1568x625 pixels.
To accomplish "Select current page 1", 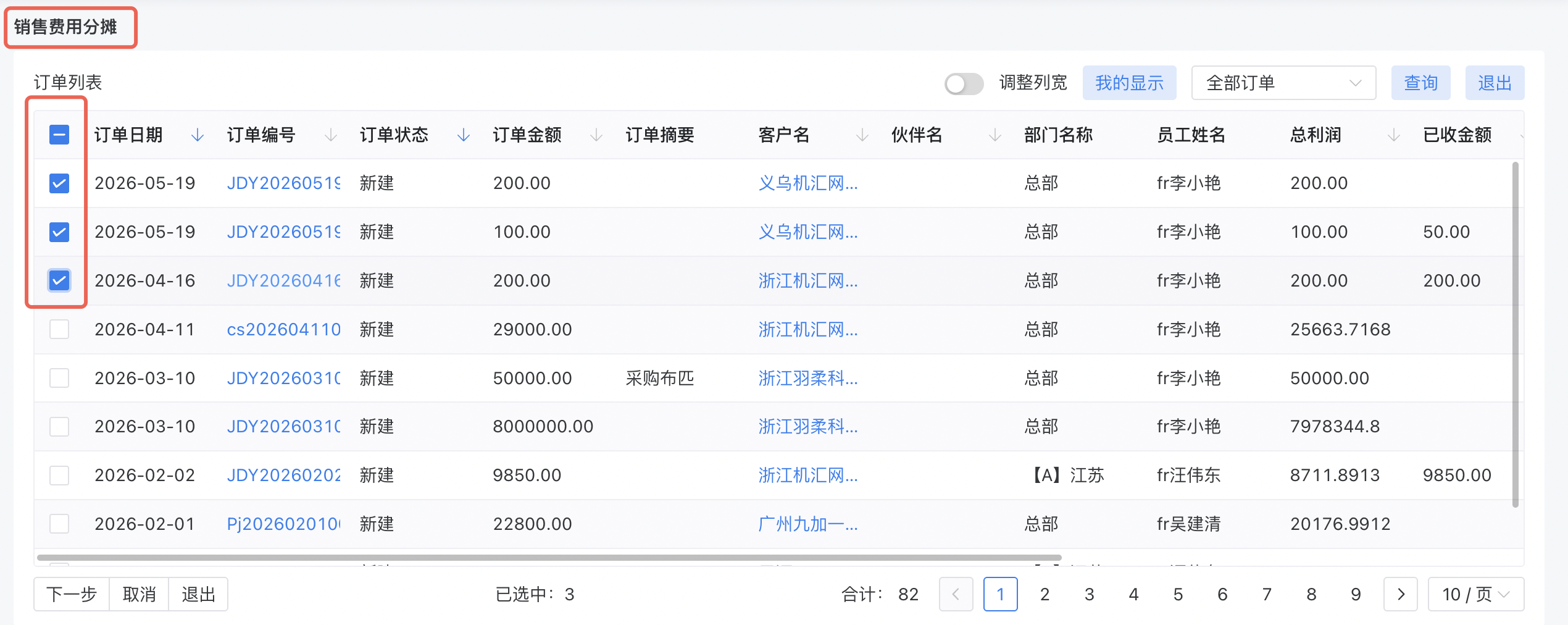I will 1000,594.
